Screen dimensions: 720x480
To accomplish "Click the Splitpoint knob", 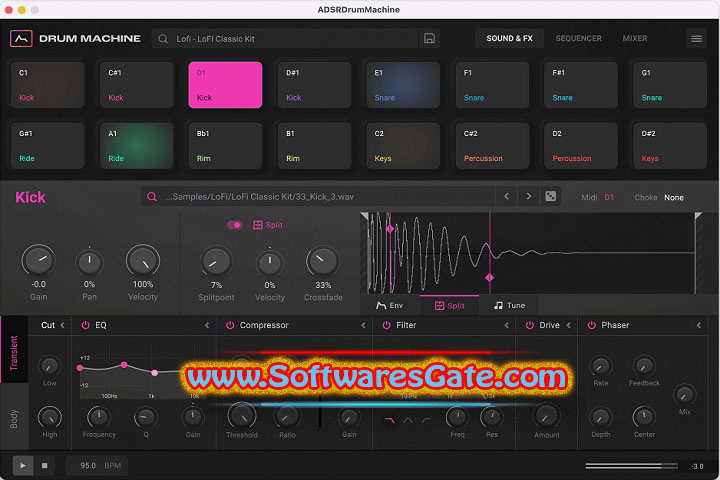I will click(x=216, y=262).
